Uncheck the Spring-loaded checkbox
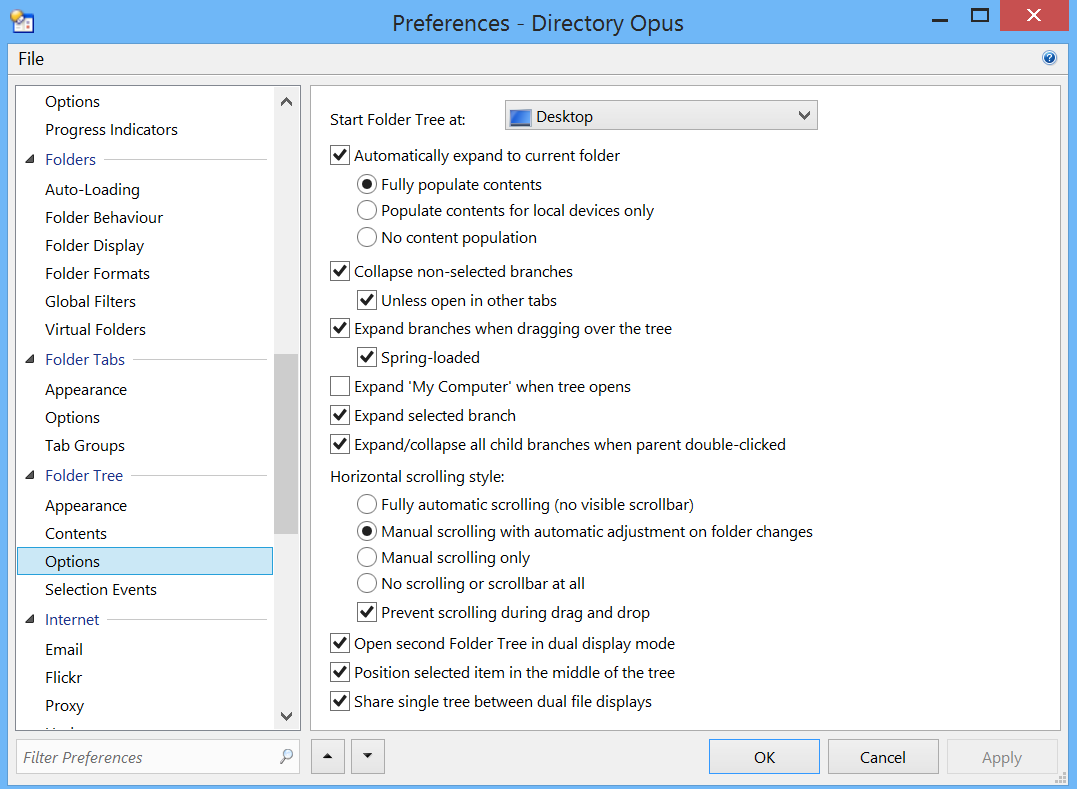This screenshot has height=789, width=1077. tap(367, 357)
